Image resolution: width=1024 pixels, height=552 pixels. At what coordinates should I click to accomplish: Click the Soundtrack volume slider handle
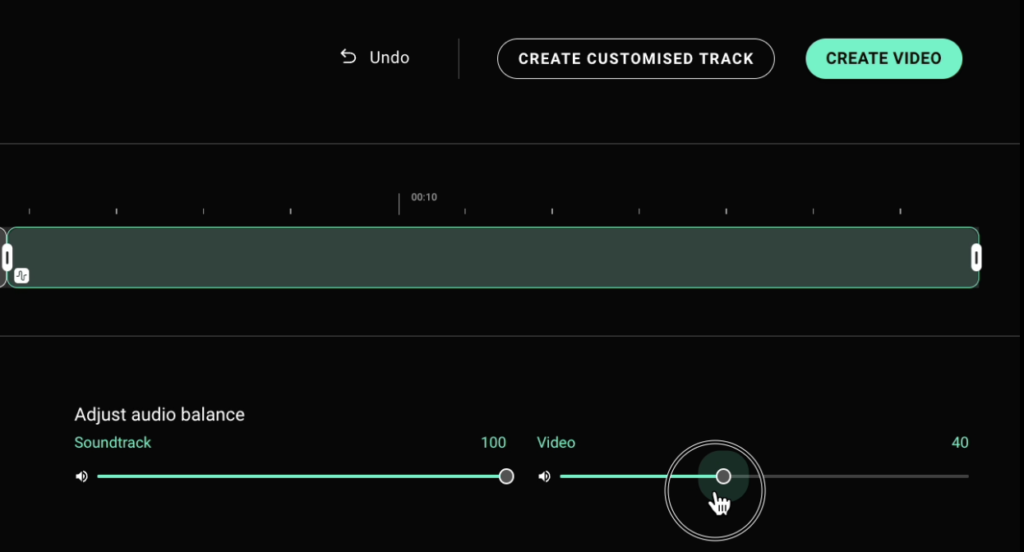pos(506,476)
